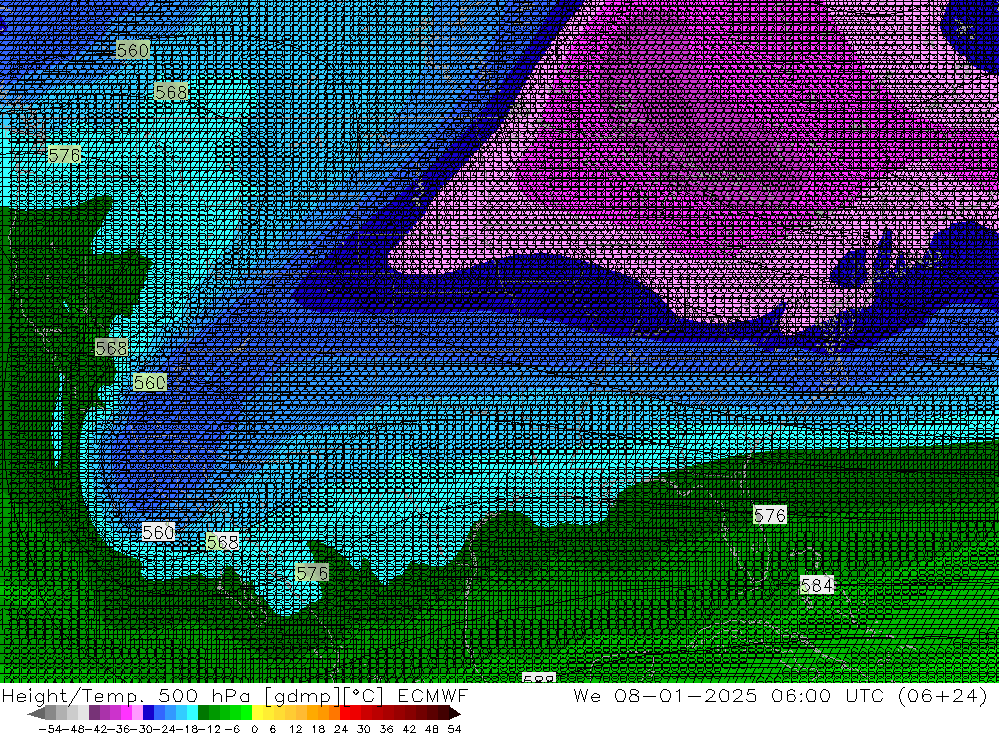This screenshot has width=1000, height=733.
Task: Click the '(06+24)' forecast step text
Action: click(943, 695)
